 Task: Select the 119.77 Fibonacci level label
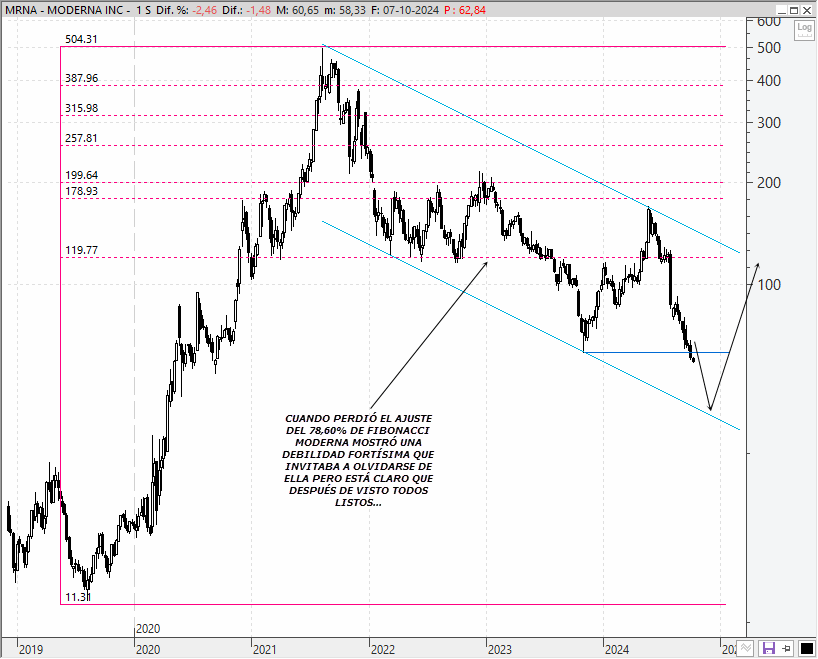coord(81,250)
